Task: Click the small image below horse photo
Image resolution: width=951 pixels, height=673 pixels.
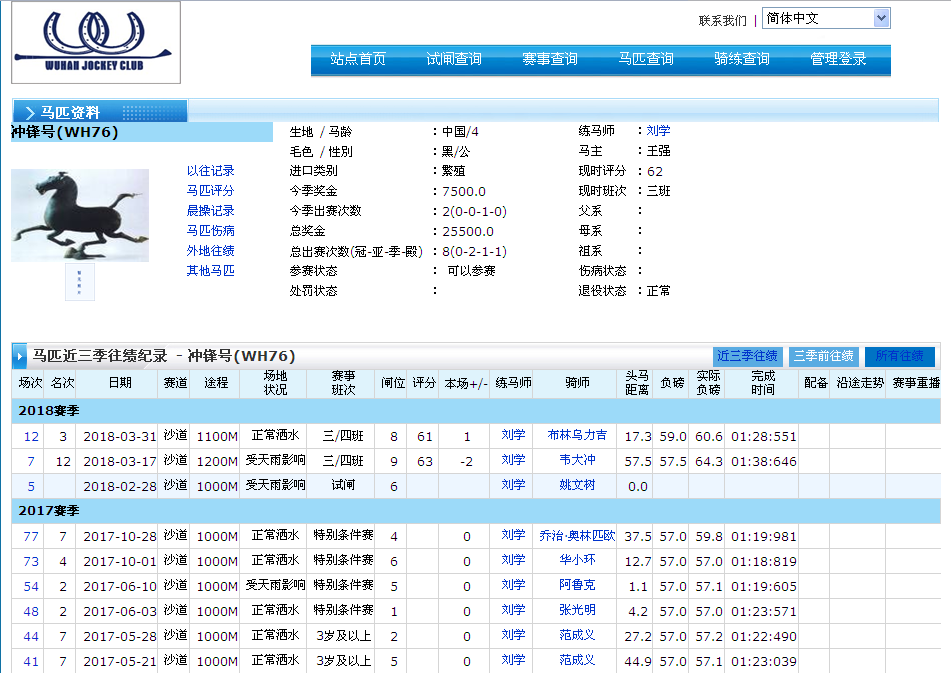Action: coord(80,282)
